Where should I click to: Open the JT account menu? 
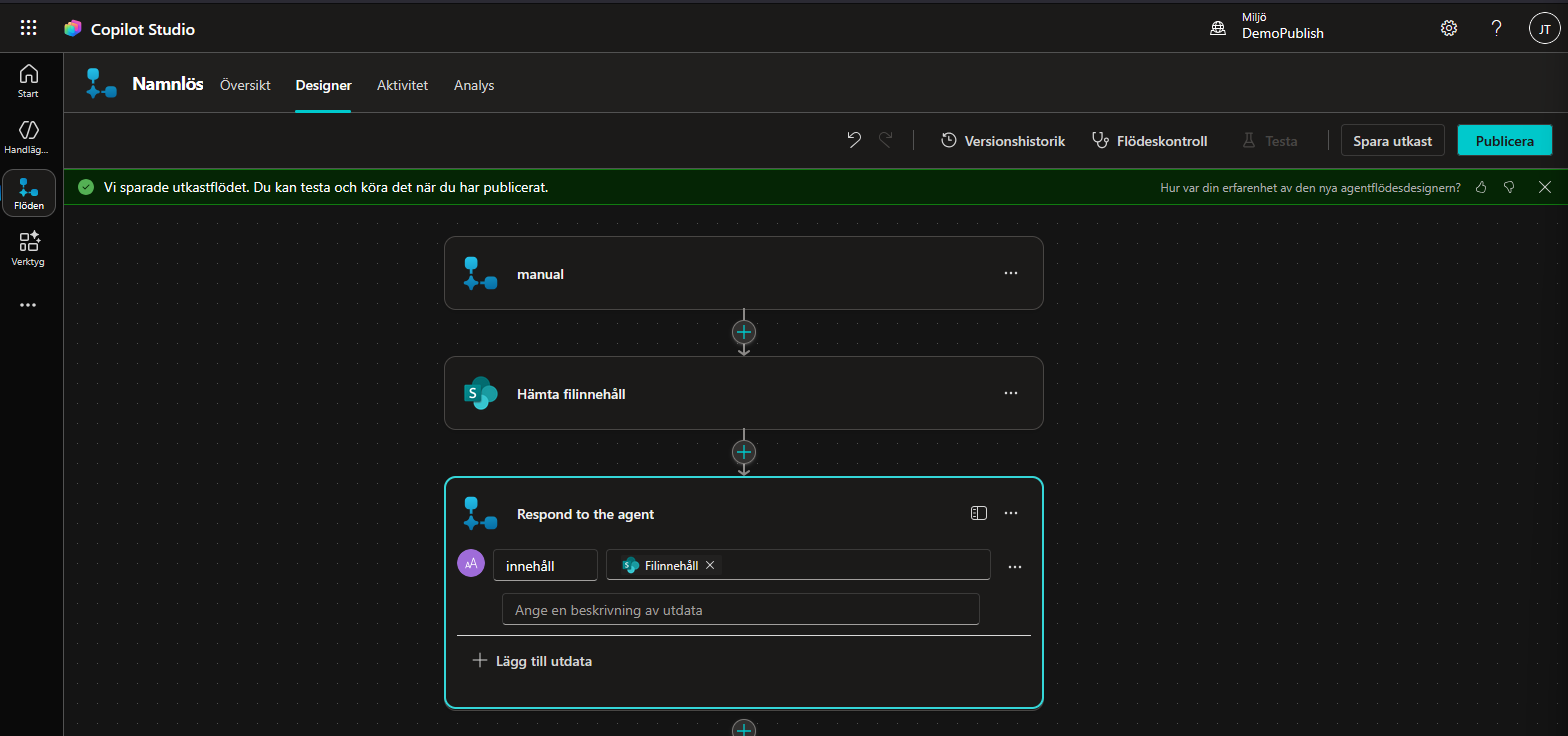click(1545, 28)
